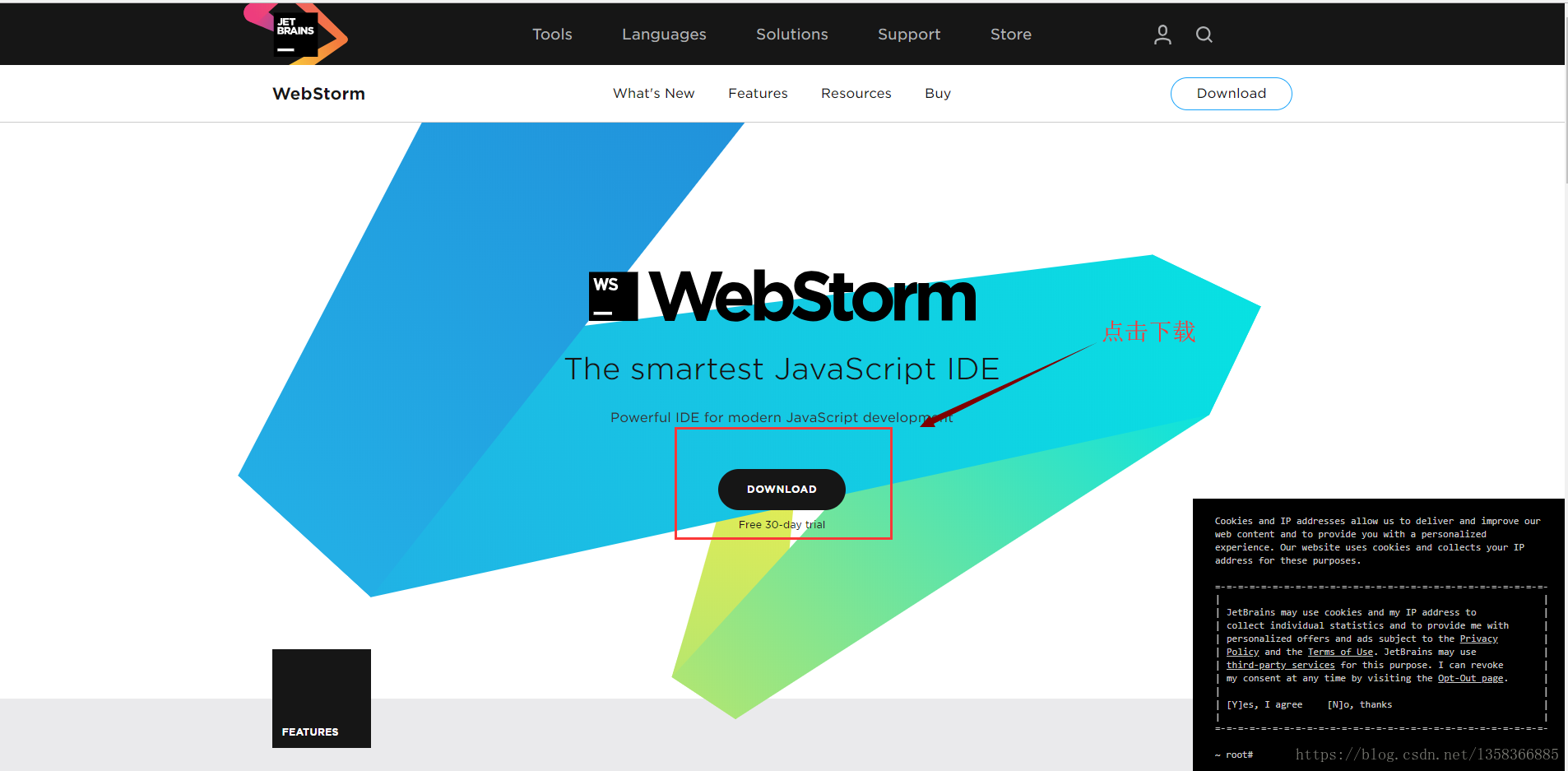
Task: Click 'The smartest JavaScript IDE' heading
Action: tap(782, 369)
